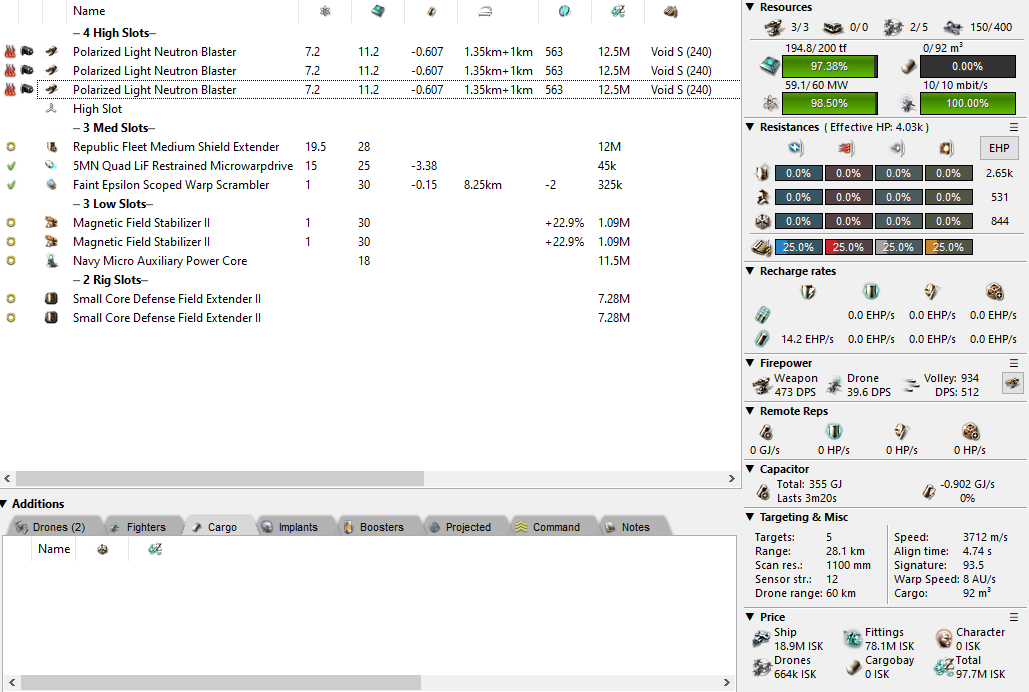Screen dimensions: 1029x692
Task: Collapse the Targeting & Misc section
Action: 751,517
